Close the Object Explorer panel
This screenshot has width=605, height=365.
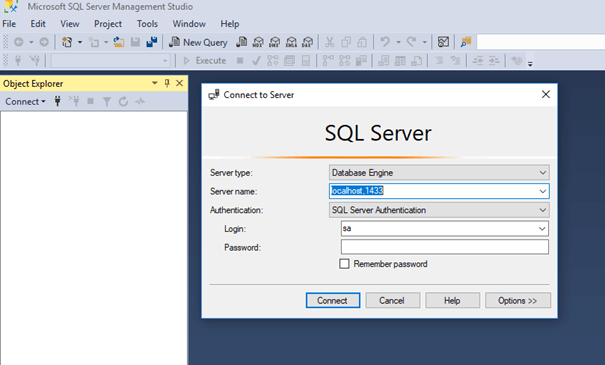pos(179,83)
